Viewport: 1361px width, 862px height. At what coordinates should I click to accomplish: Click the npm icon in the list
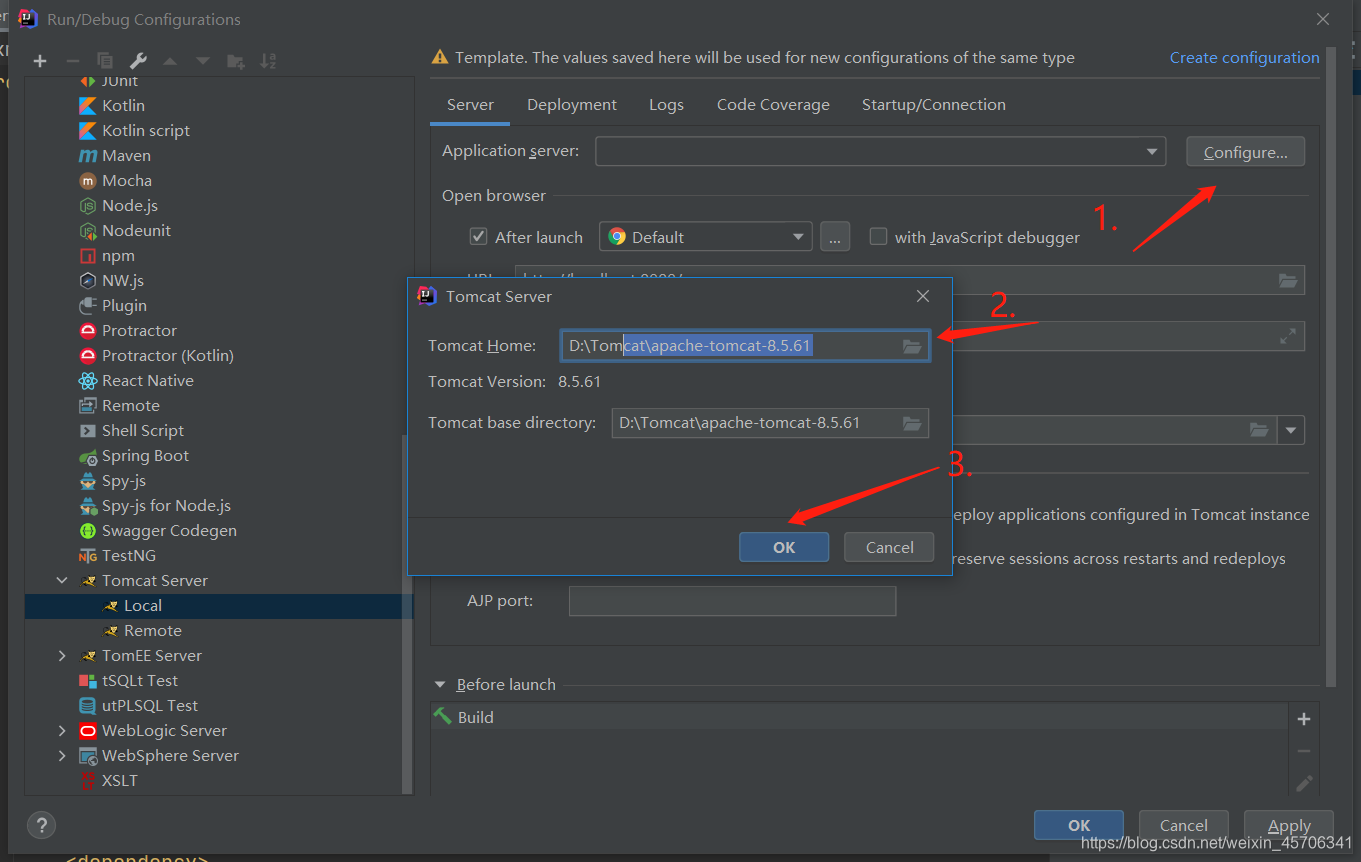[x=87, y=255]
